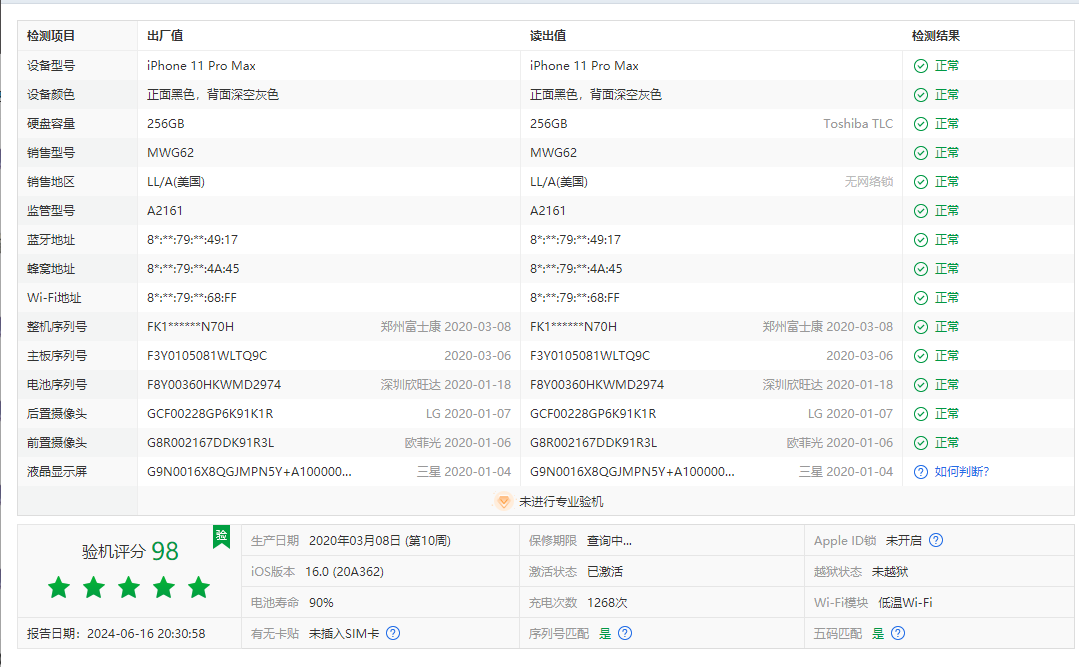Image resolution: width=1079 pixels, height=667 pixels.
Task: Click the 充电次数 1268次 value
Action: pos(607,602)
